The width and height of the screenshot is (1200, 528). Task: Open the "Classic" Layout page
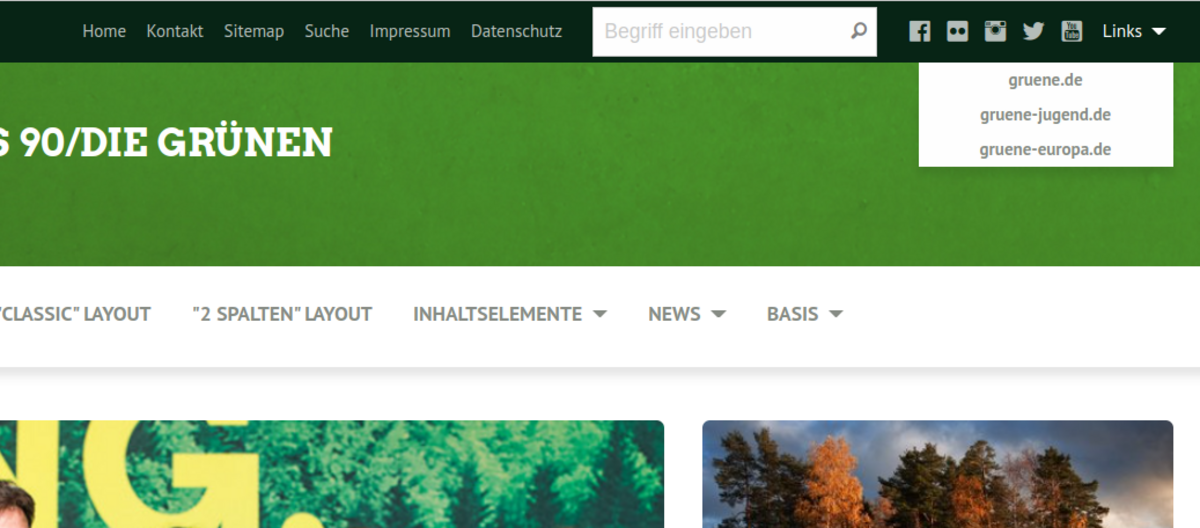point(75,314)
